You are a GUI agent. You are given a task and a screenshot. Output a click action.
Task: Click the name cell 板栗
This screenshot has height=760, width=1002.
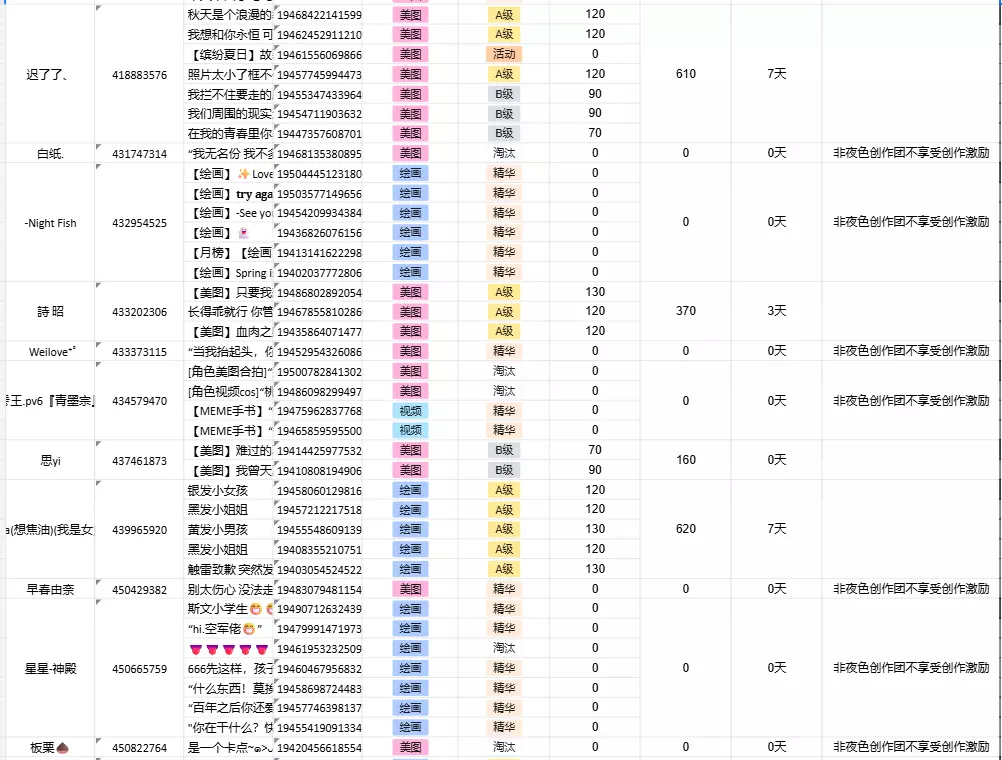point(50,747)
